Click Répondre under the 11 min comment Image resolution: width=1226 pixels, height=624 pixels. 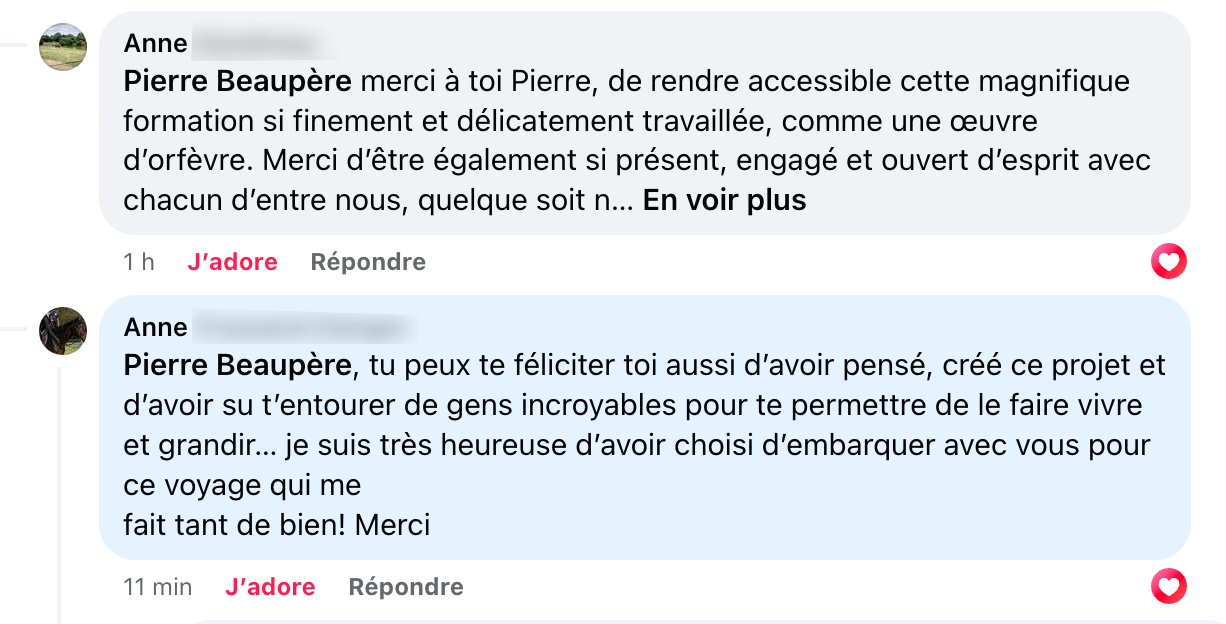coord(406,587)
